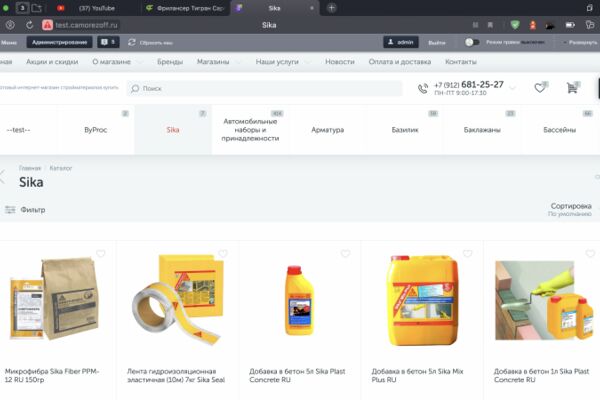Open the Акции и скидки menu item
Viewport: 600px width, 400px height.
(x=52, y=62)
